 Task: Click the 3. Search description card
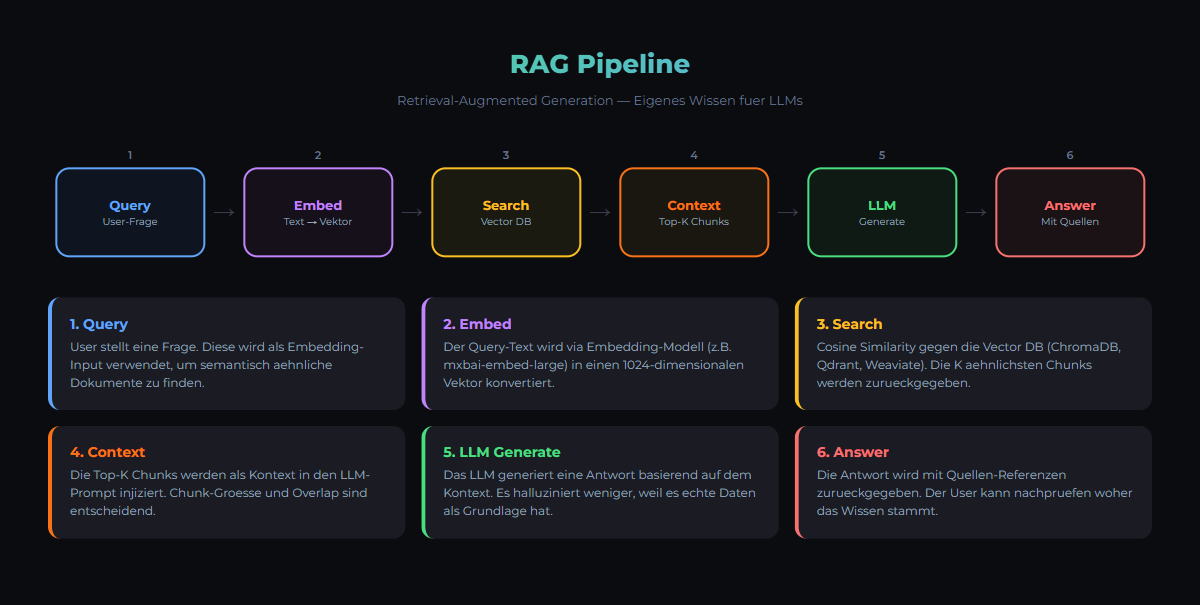973,353
